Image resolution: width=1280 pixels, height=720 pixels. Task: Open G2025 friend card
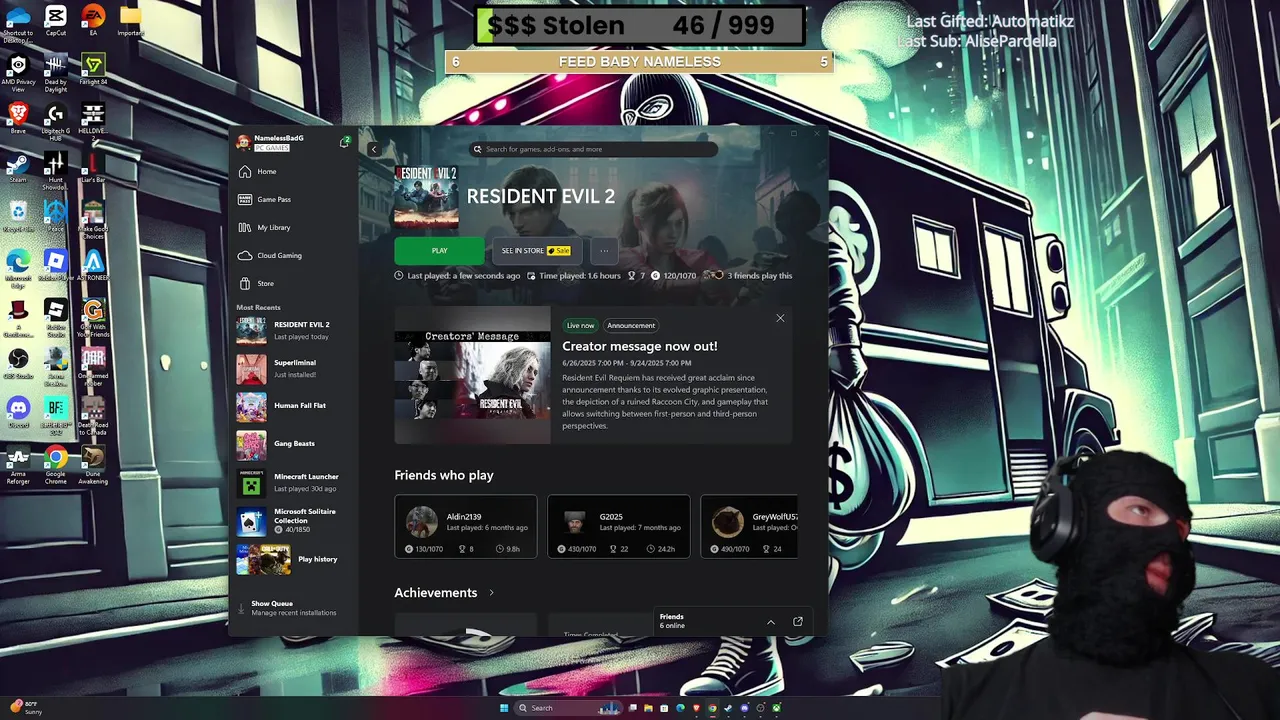[618, 526]
